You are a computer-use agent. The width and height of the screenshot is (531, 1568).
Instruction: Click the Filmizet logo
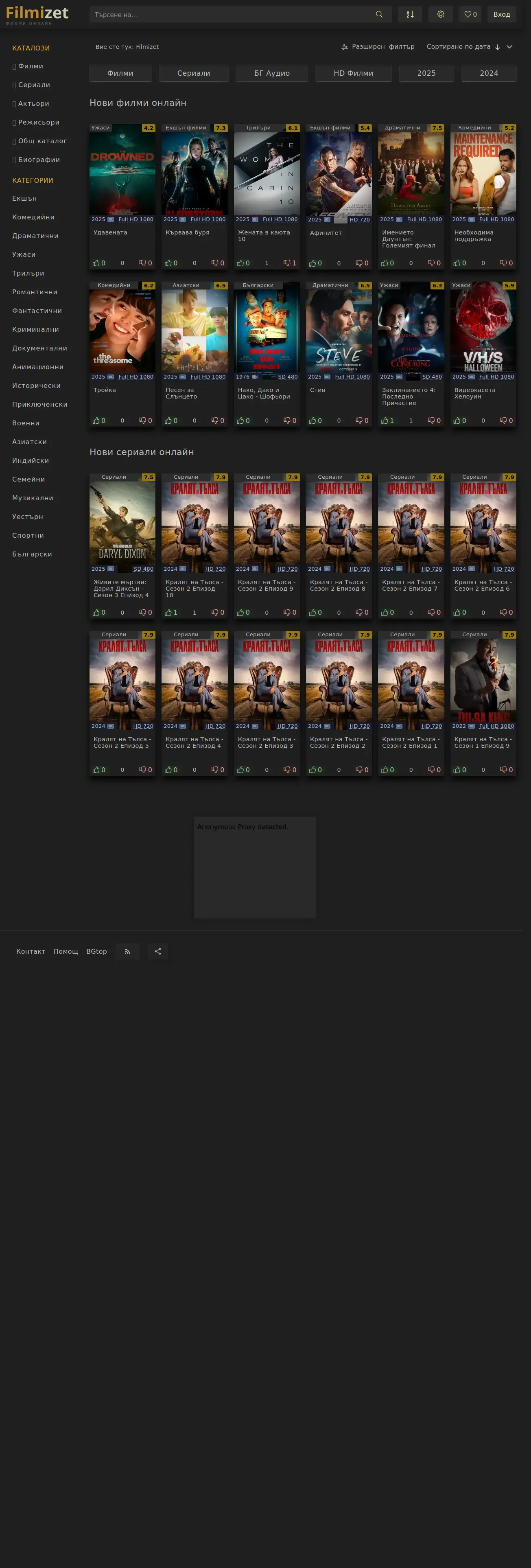click(37, 15)
